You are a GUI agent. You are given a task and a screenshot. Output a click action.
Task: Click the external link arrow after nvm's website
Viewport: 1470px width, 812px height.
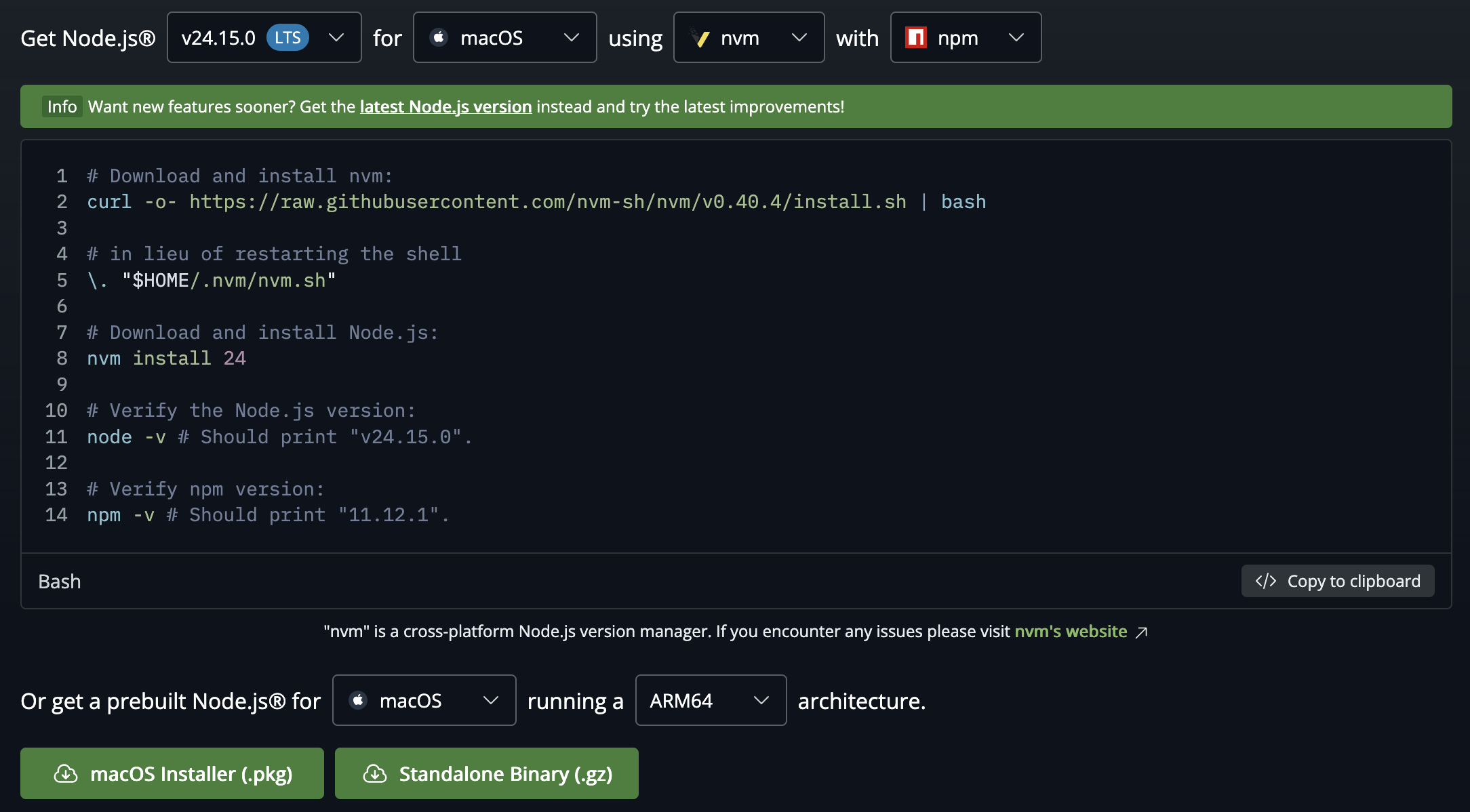coord(1142,632)
